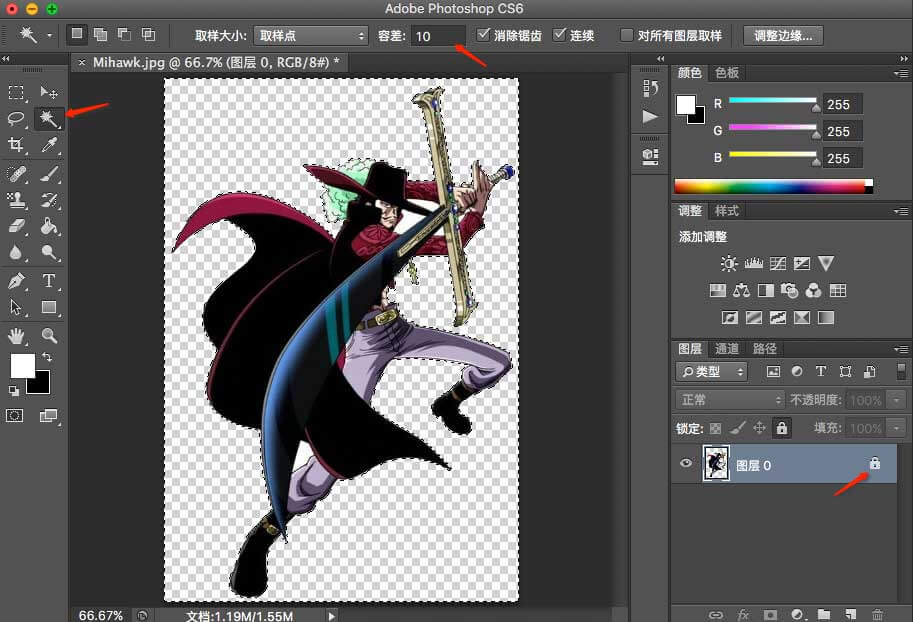Add layer mask button
The height and width of the screenshot is (622, 913).
point(770,614)
